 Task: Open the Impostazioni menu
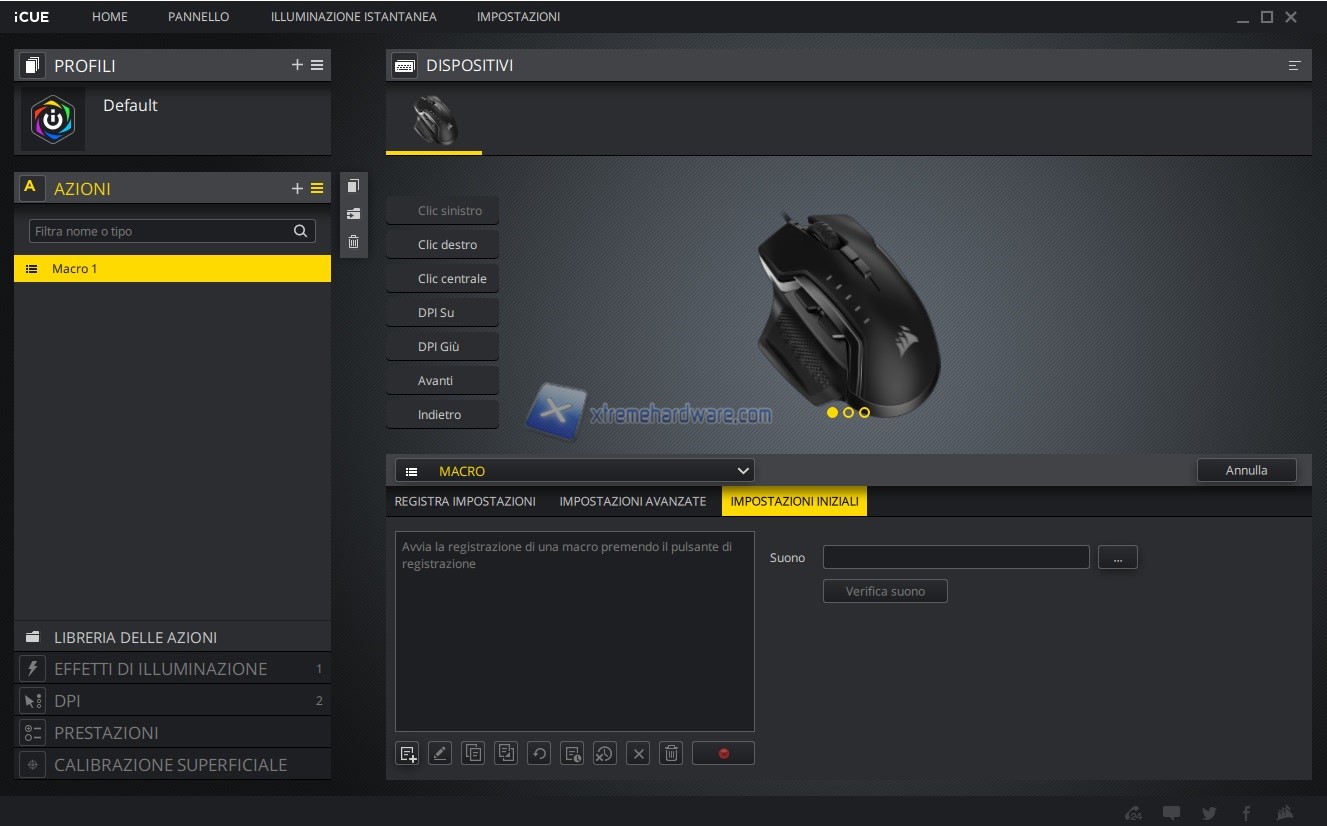click(x=518, y=17)
